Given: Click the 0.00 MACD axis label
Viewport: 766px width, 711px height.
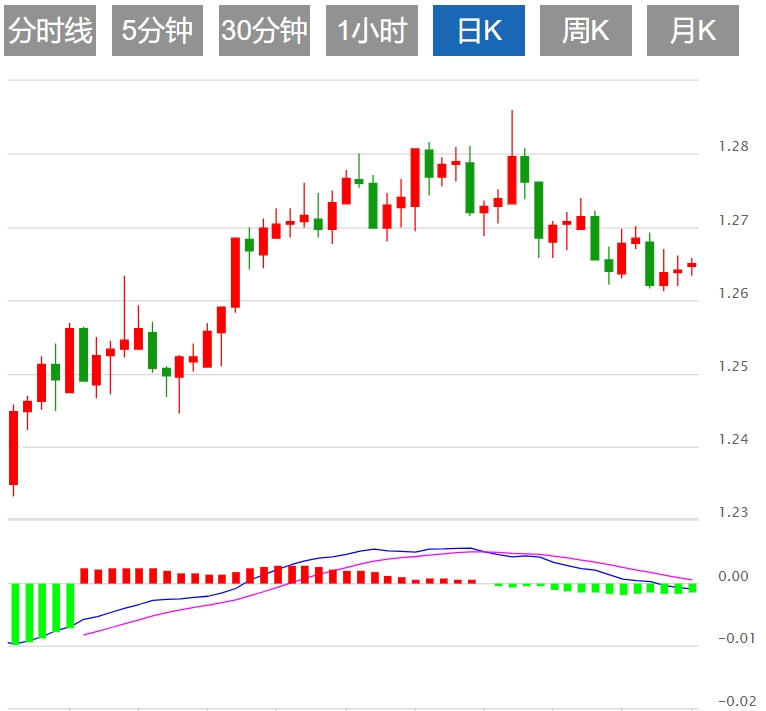Looking at the screenshot, I should tap(733, 577).
